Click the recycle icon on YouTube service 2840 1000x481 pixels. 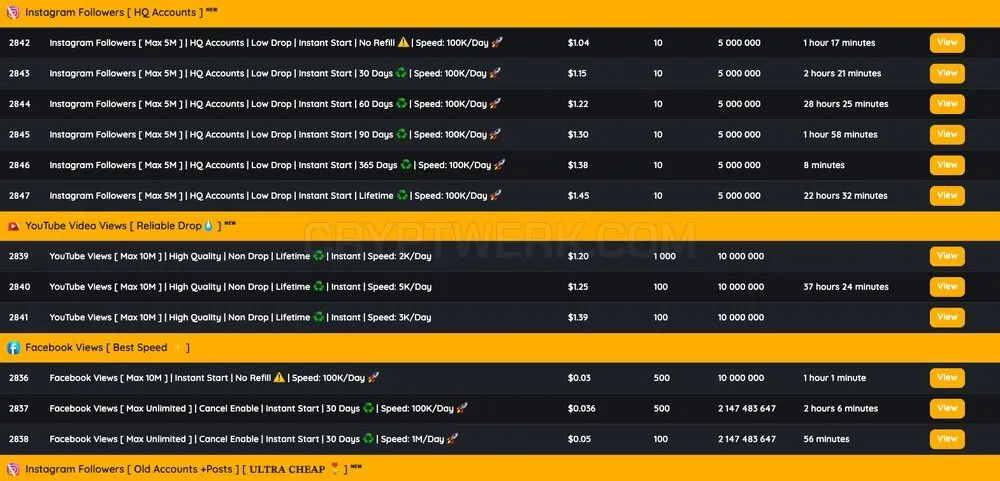tap(318, 286)
